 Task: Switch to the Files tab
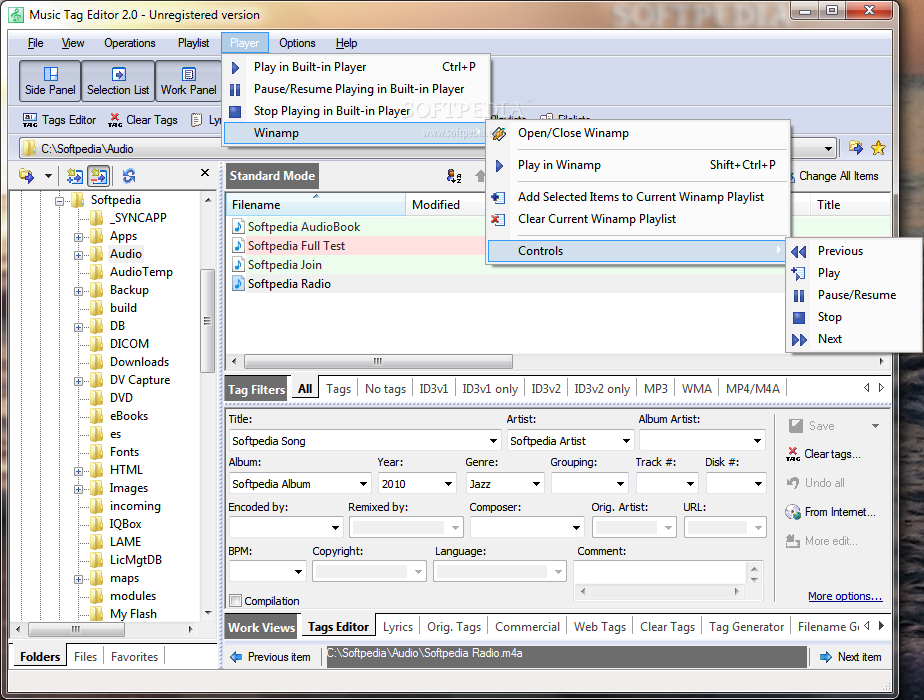(x=85, y=656)
